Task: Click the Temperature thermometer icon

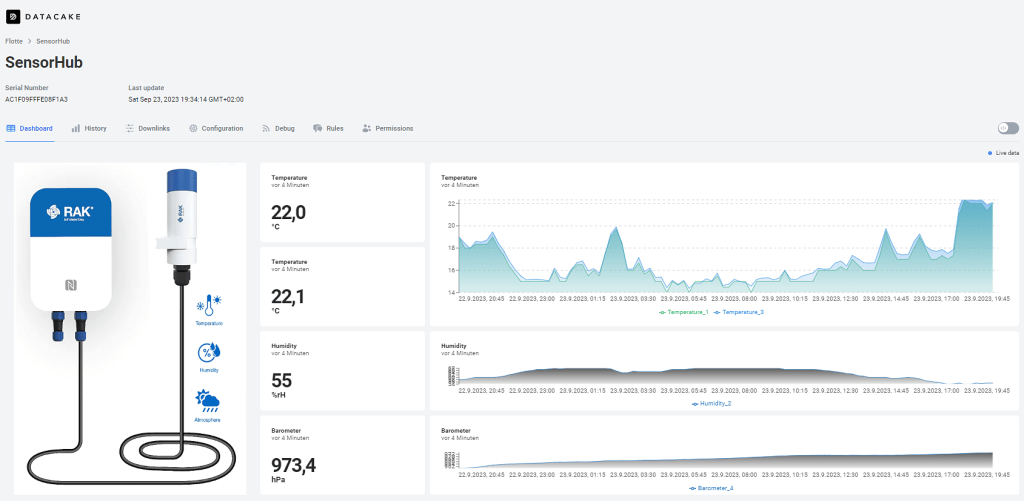Action: pos(209,306)
